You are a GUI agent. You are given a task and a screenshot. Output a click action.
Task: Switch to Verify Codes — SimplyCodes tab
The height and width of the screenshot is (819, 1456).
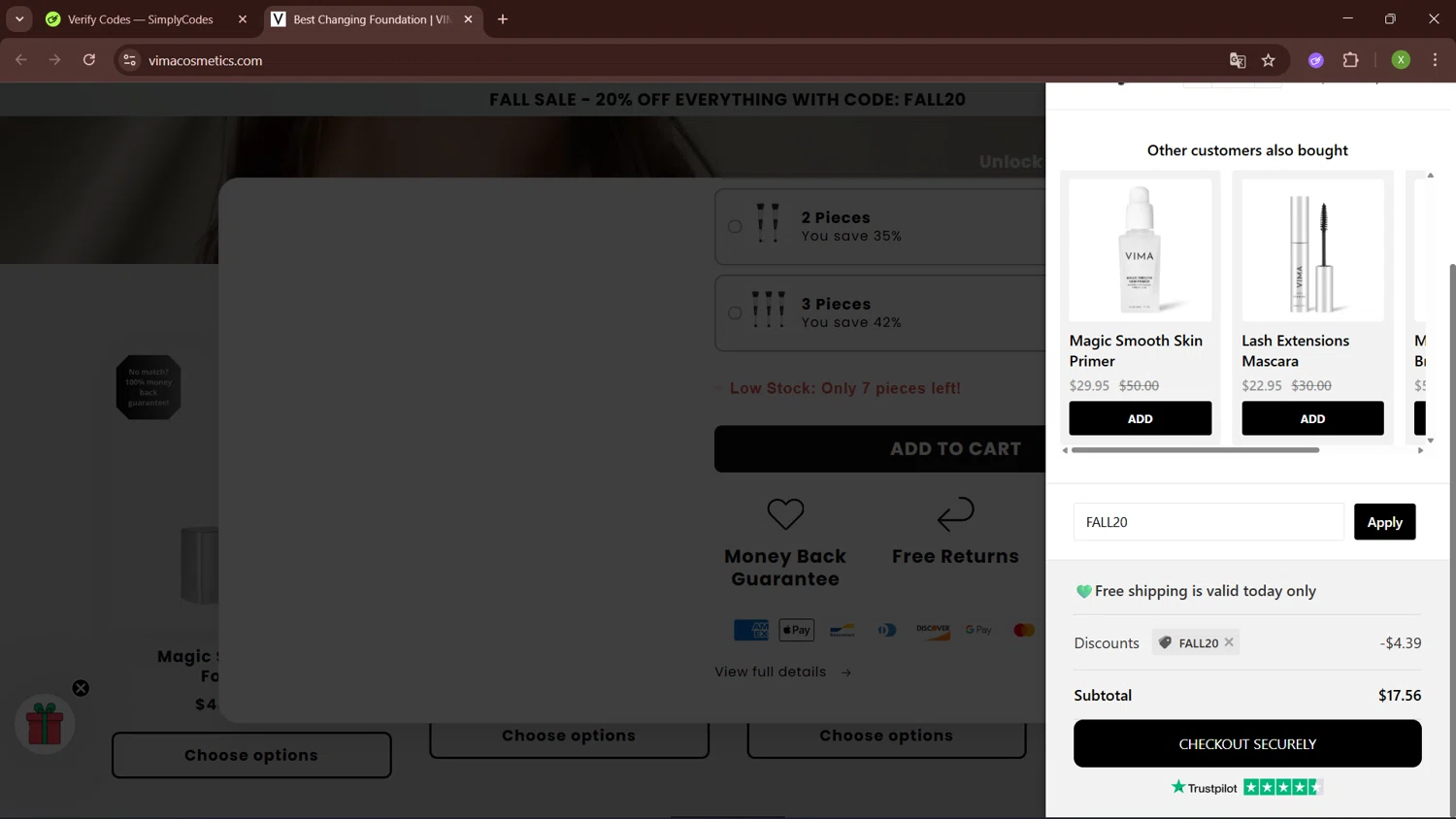pos(141,19)
